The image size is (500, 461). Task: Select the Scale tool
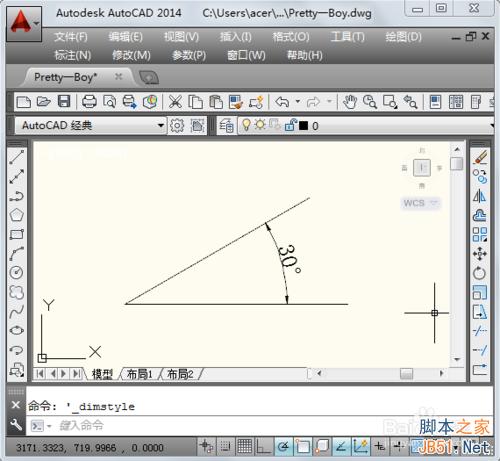pyautogui.click(x=480, y=292)
